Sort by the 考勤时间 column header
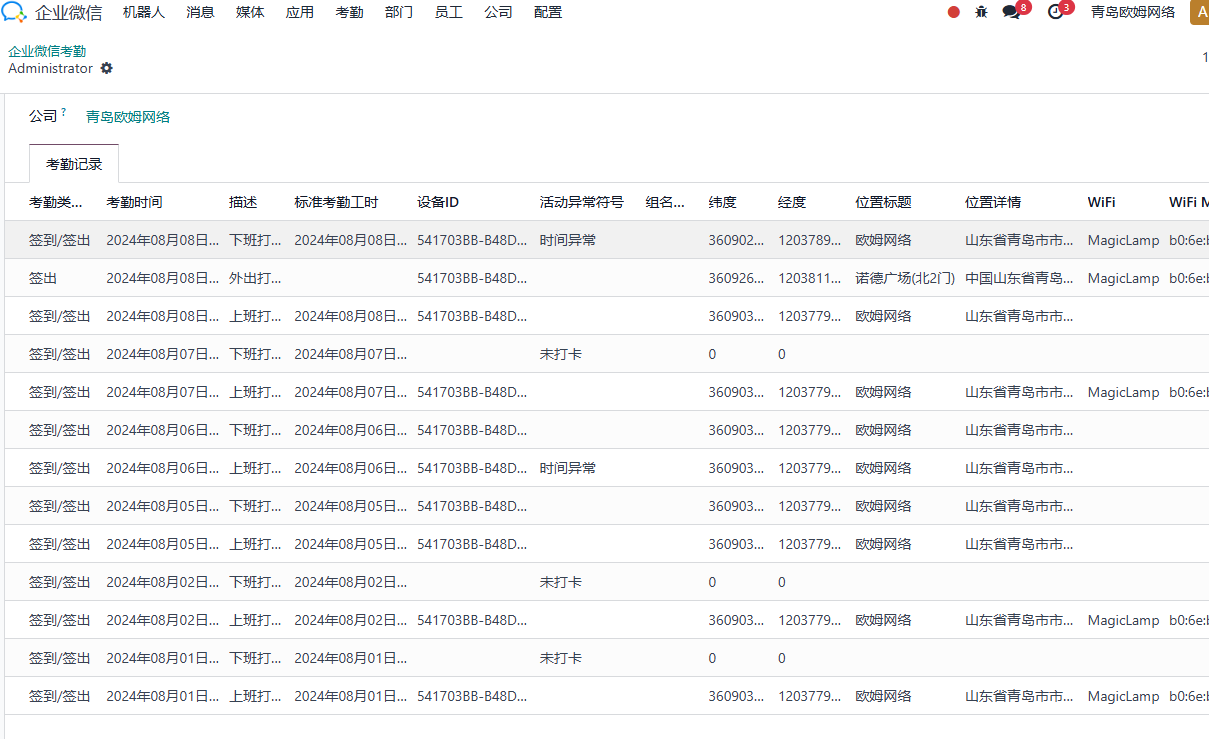 134,202
